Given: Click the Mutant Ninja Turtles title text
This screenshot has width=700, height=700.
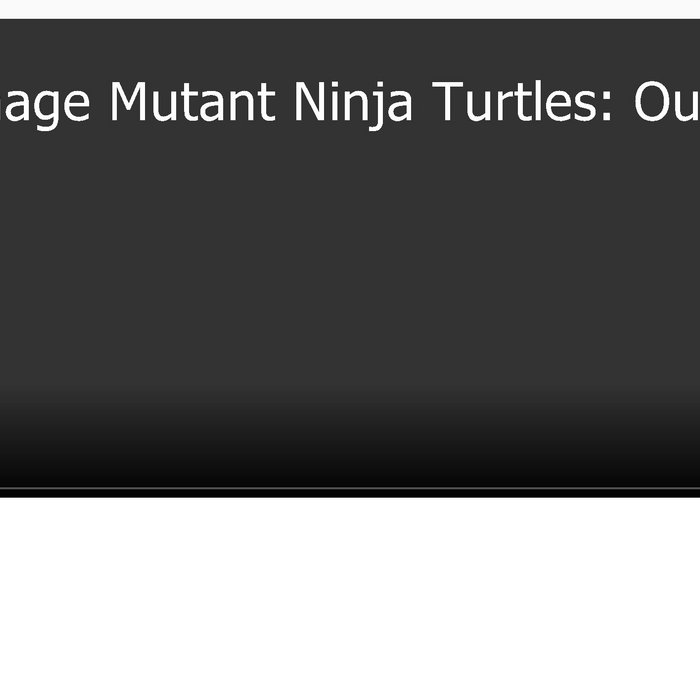Looking at the screenshot, I should 350,103.
